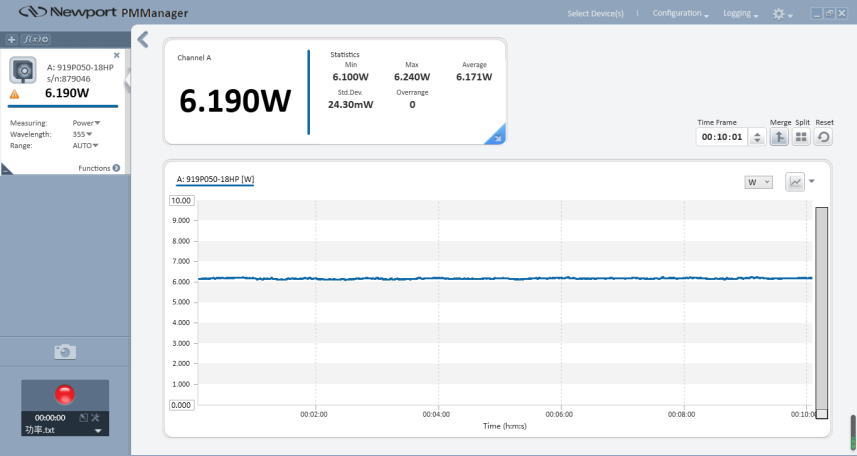The image size is (857, 456).
Task: Open log settings wrench icon
Action: pos(96,417)
